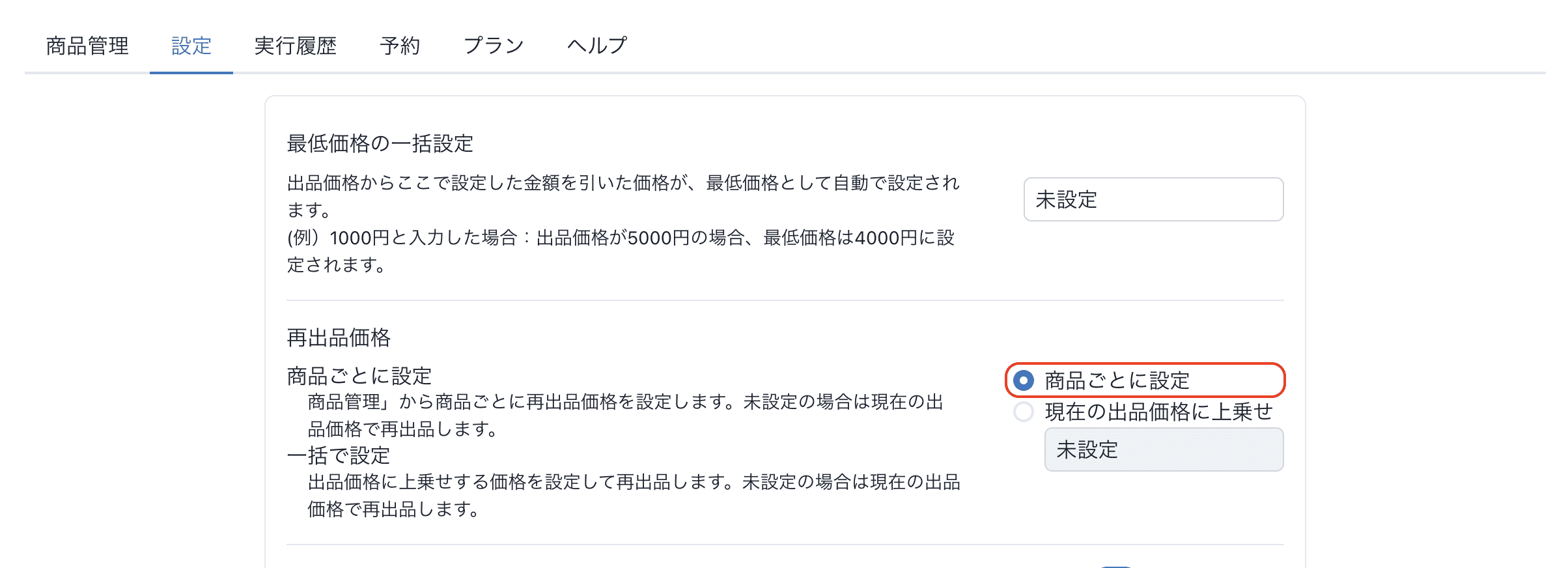Viewport: 1568px width, 568px height.
Task: Click the (例) 1000円と入力した場合 example text
Action: point(620,238)
